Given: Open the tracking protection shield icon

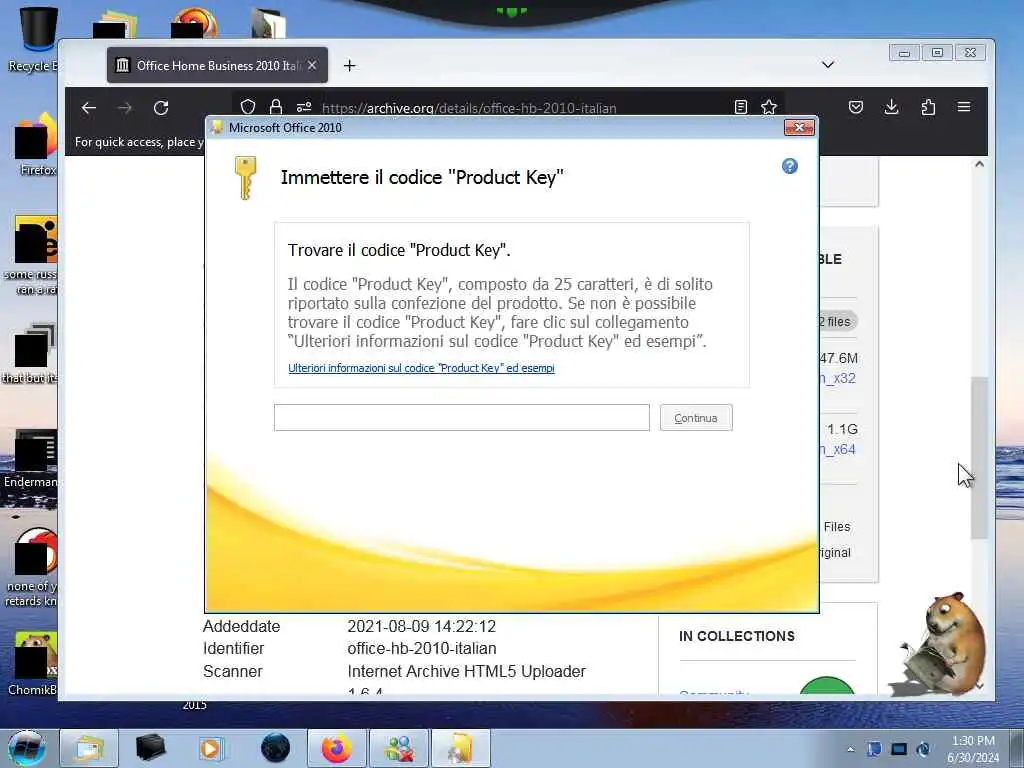Looking at the screenshot, I should click(248, 107).
